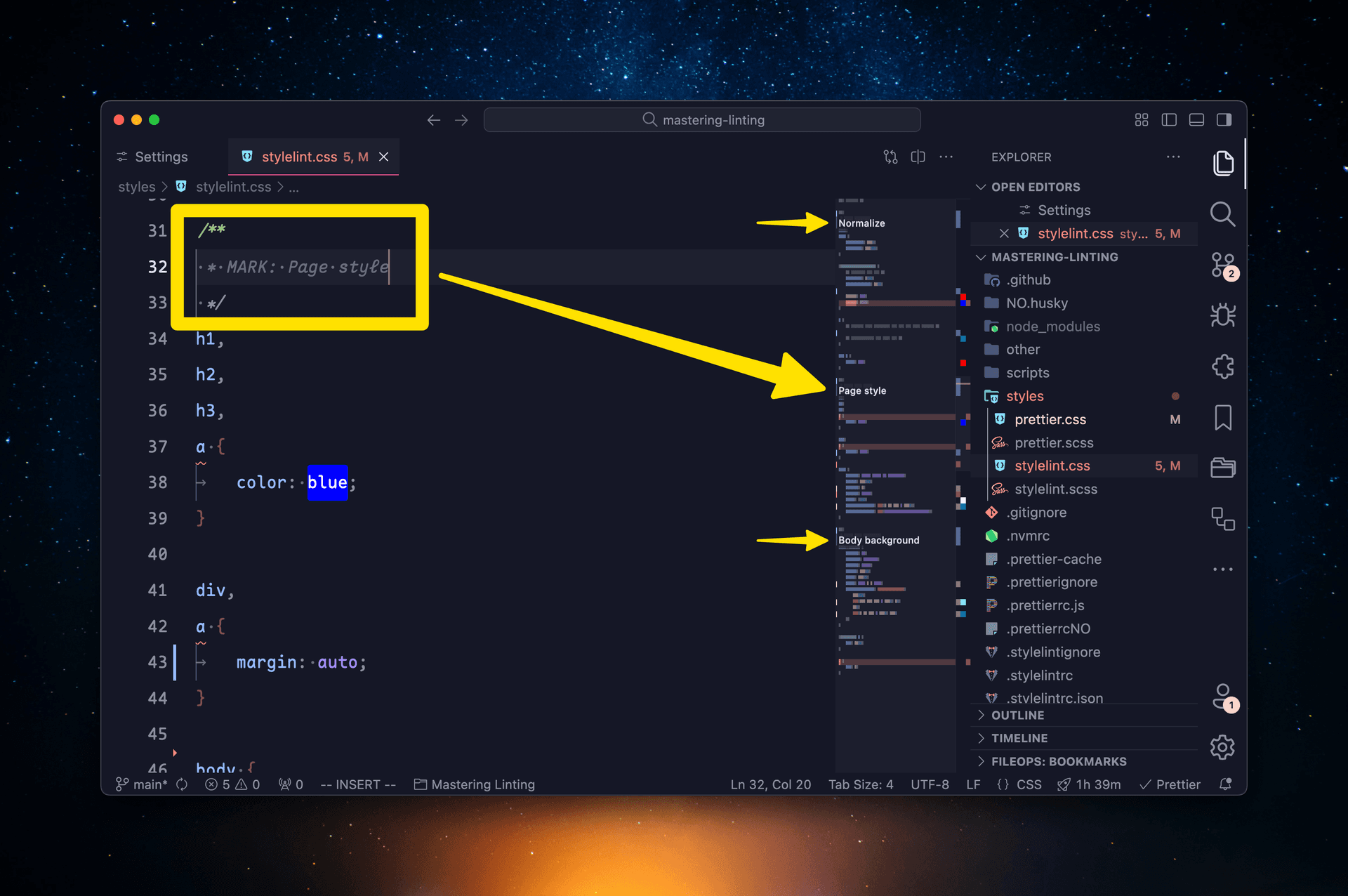
Task: Expand the TIMELINE section
Action: click(x=1018, y=738)
